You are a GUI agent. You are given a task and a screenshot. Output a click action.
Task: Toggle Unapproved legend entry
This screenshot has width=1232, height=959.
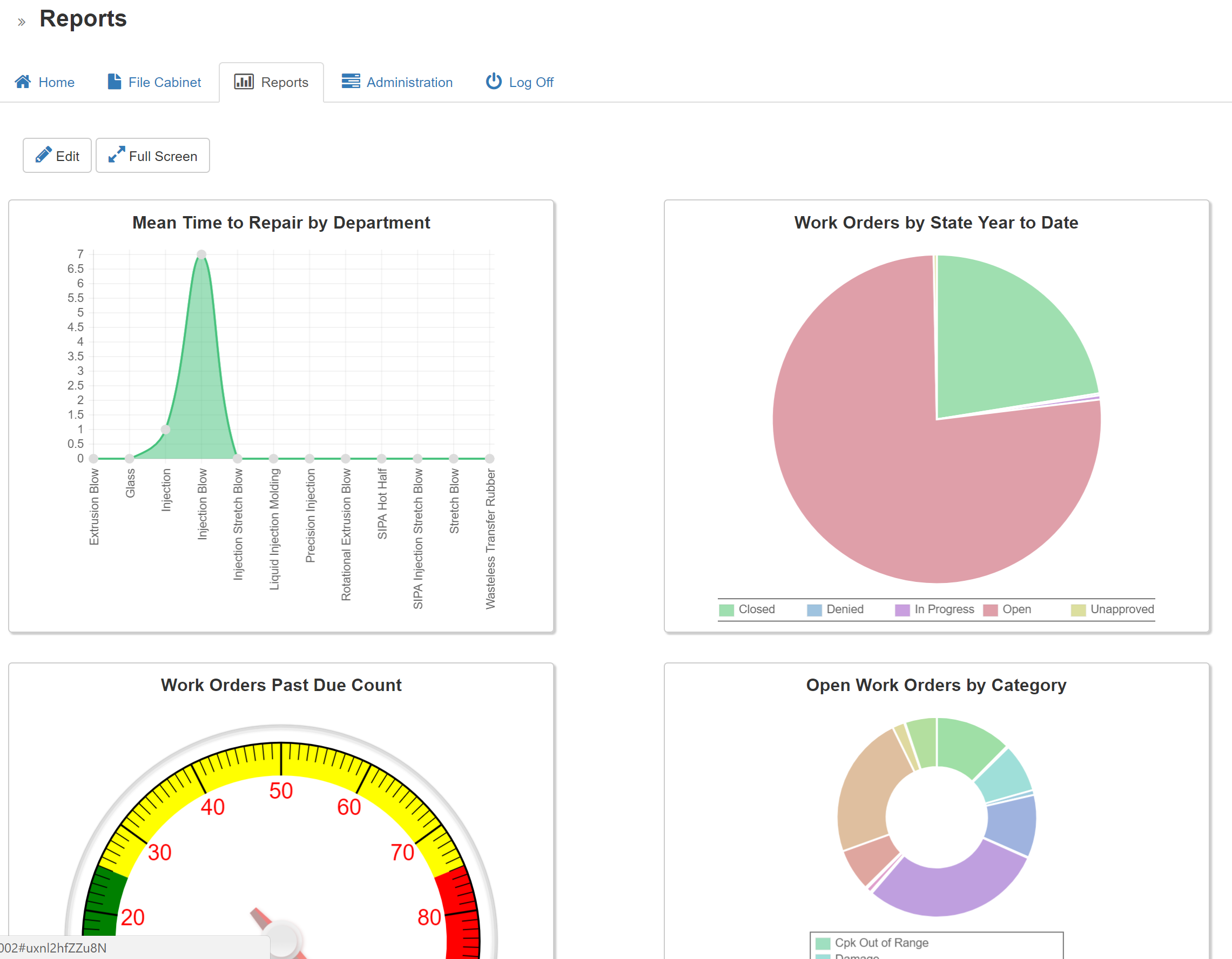tap(1121, 609)
